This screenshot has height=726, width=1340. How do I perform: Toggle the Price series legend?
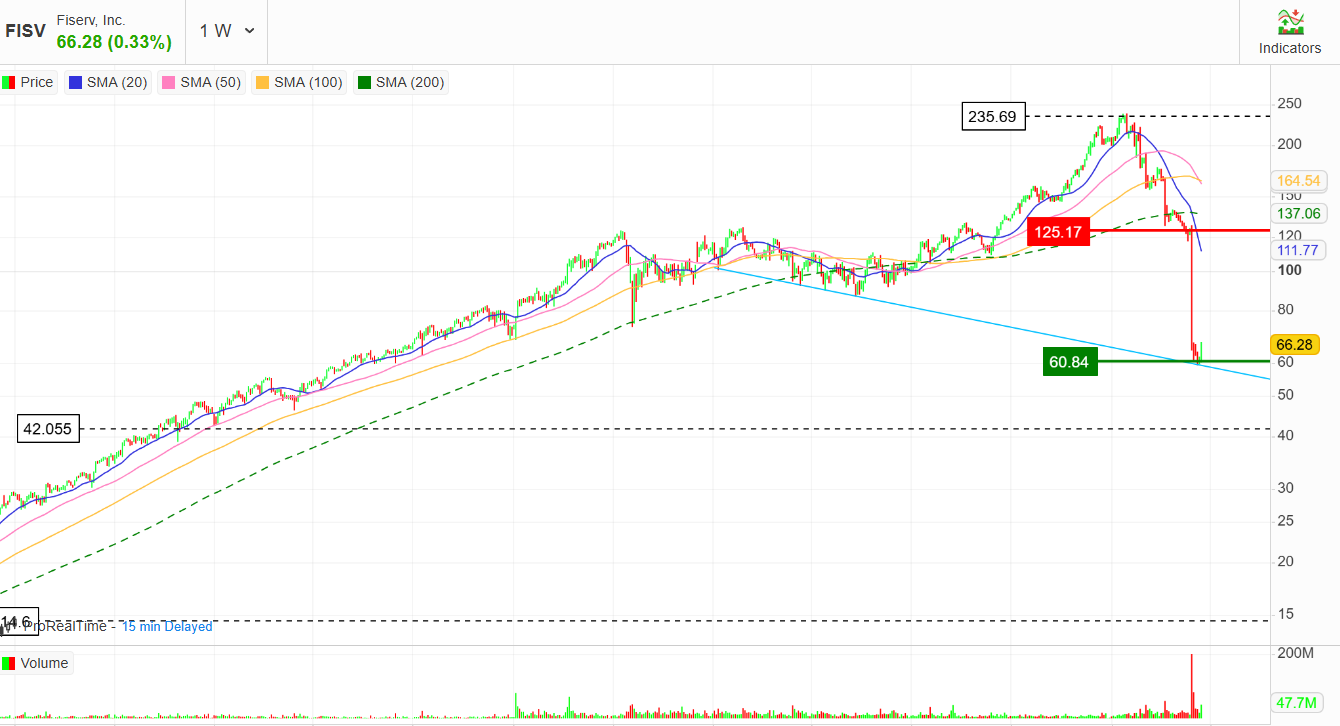point(28,82)
